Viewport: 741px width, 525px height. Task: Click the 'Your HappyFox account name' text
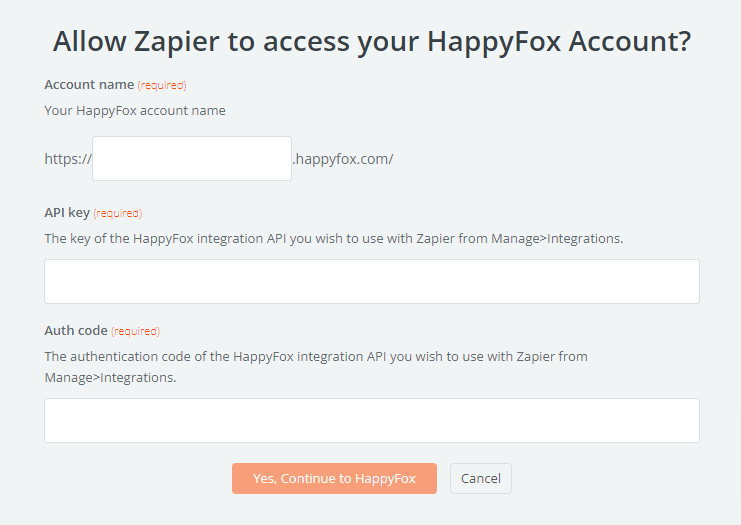pyautogui.click(x=135, y=111)
